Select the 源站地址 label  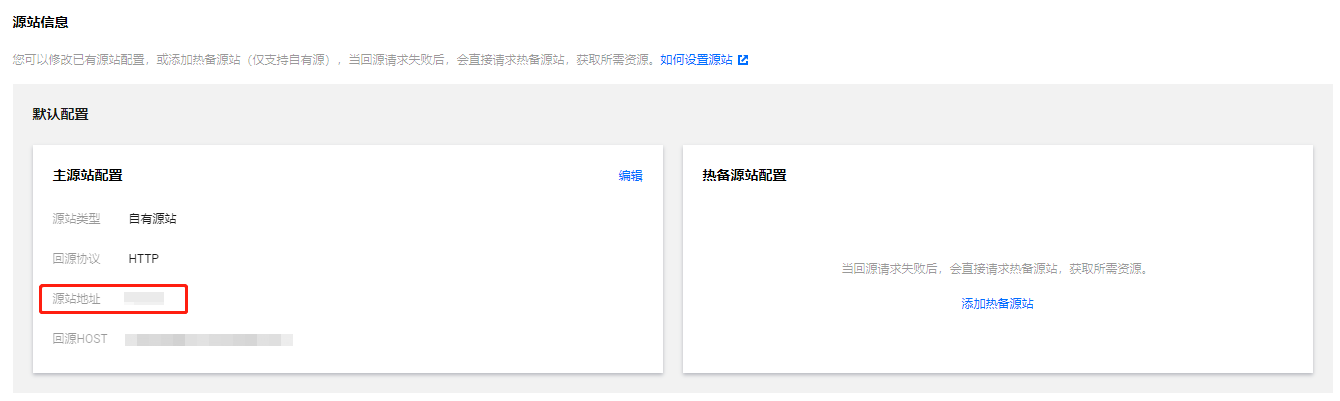pyautogui.click(x=77, y=299)
